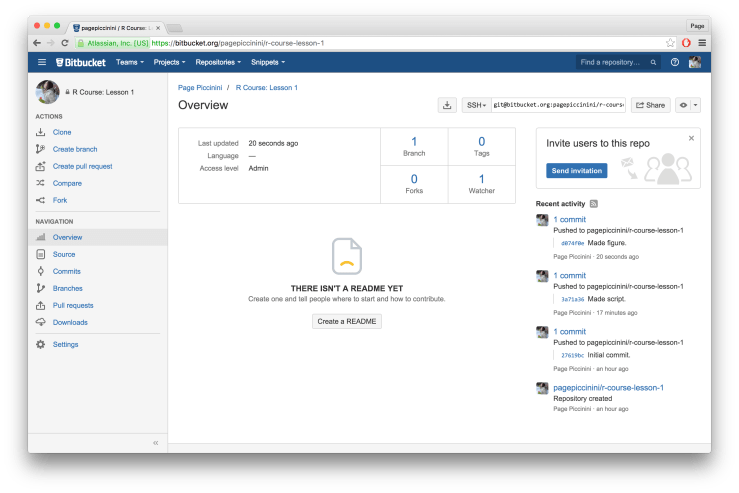Click the Create a README button
The height and width of the screenshot is (493, 739).
[x=348, y=321]
